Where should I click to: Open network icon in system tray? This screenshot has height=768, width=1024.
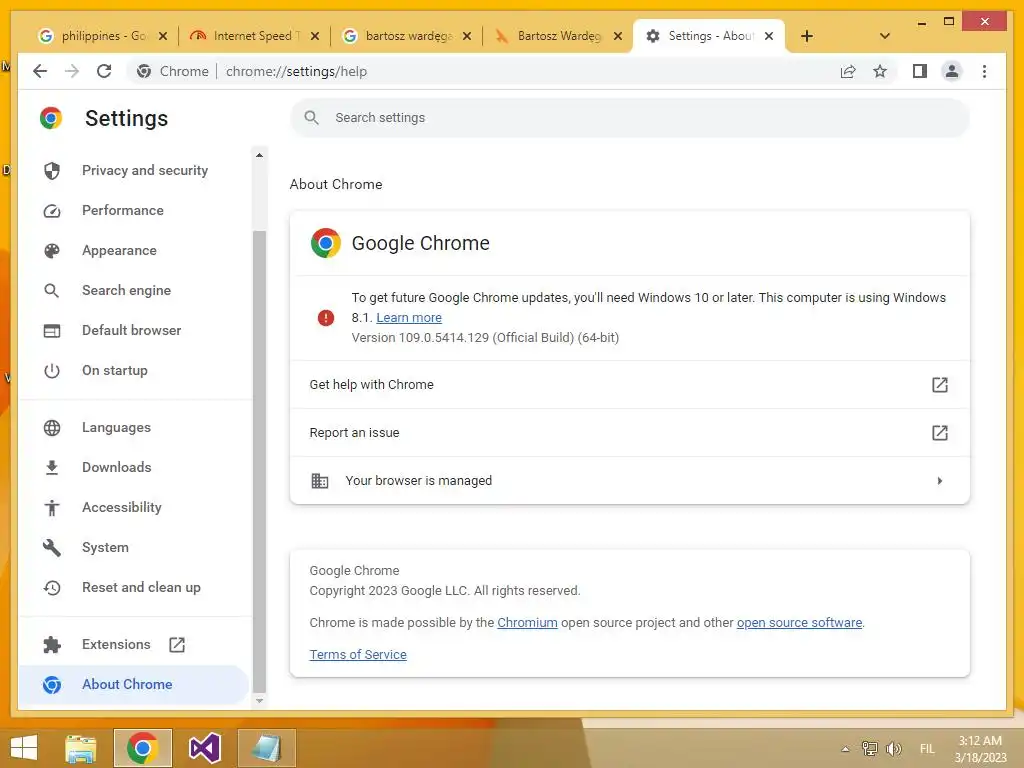pyautogui.click(x=870, y=748)
